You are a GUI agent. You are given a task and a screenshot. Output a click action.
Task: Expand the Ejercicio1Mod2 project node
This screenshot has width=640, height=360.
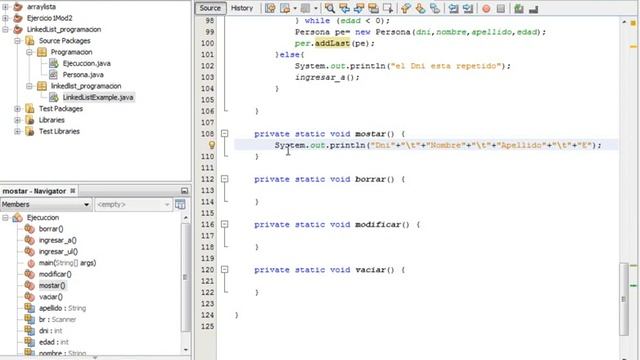pyautogui.click(x=5, y=18)
